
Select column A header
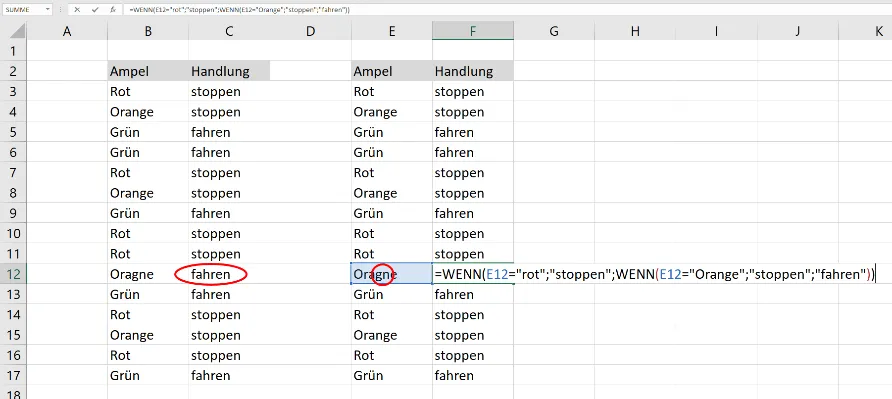pyautogui.click(x=67, y=32)
